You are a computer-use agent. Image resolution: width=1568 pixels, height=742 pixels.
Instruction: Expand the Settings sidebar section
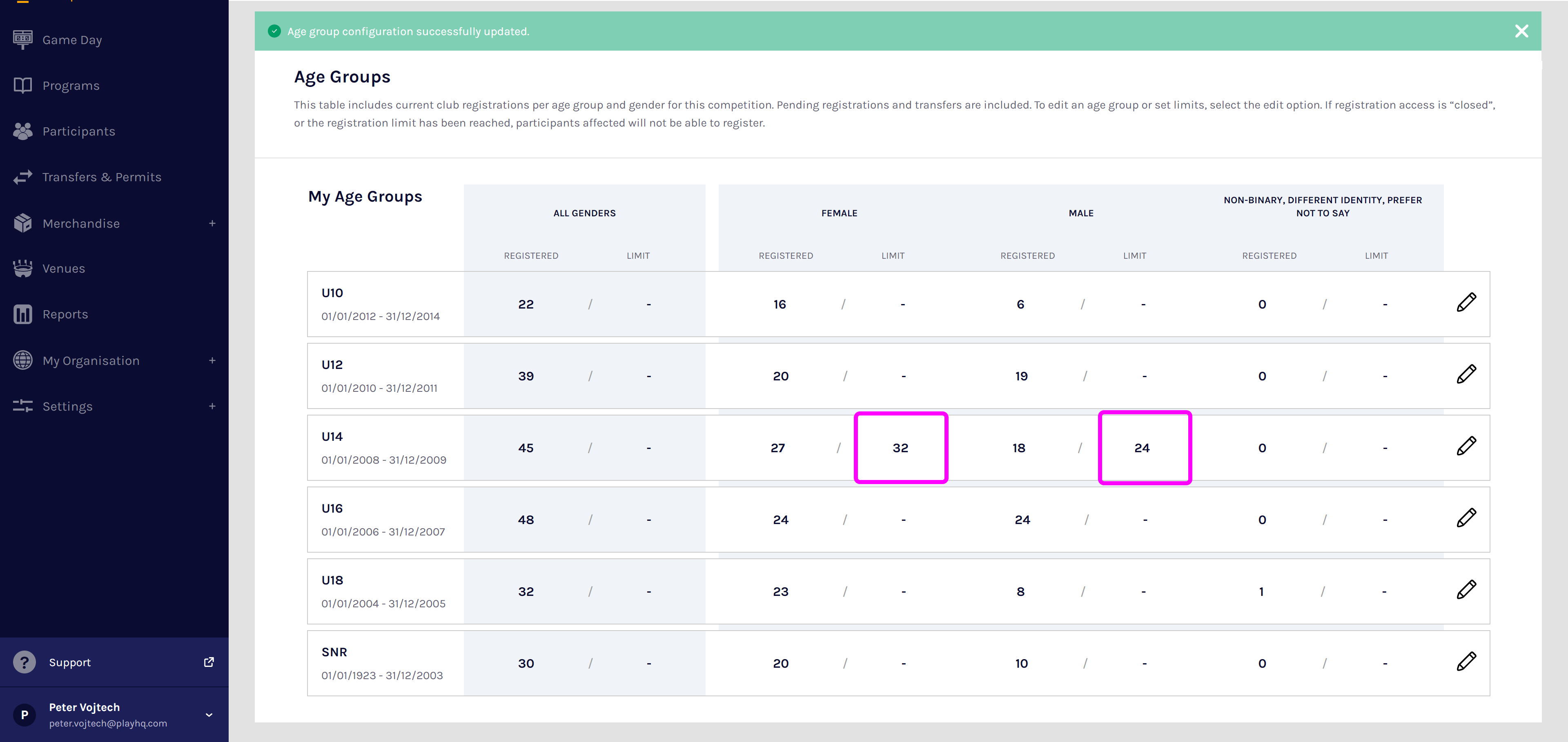pyautogui.click(x=212, y=406)
